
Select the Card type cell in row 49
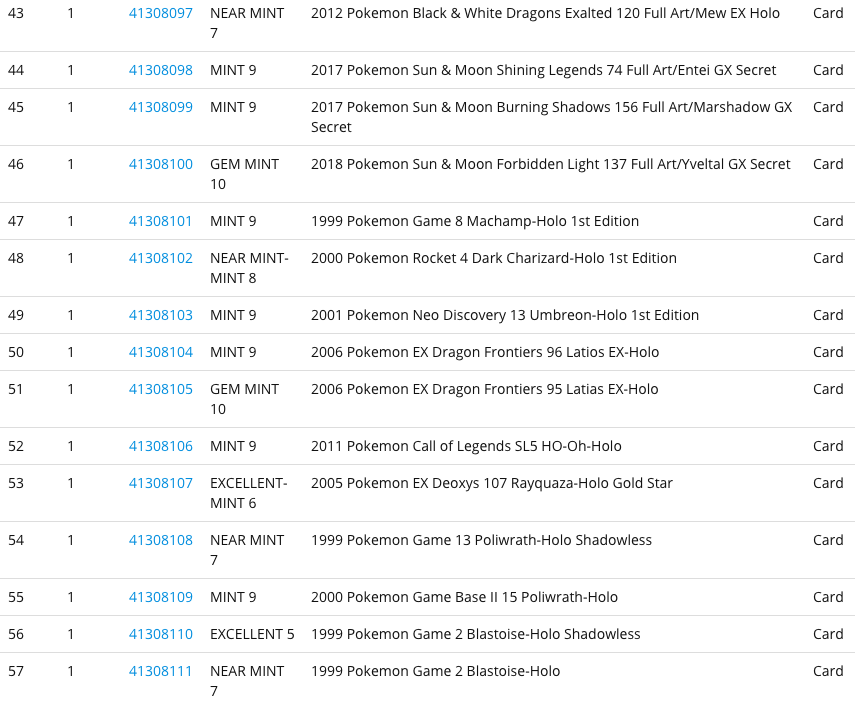[x=828, y=315]
